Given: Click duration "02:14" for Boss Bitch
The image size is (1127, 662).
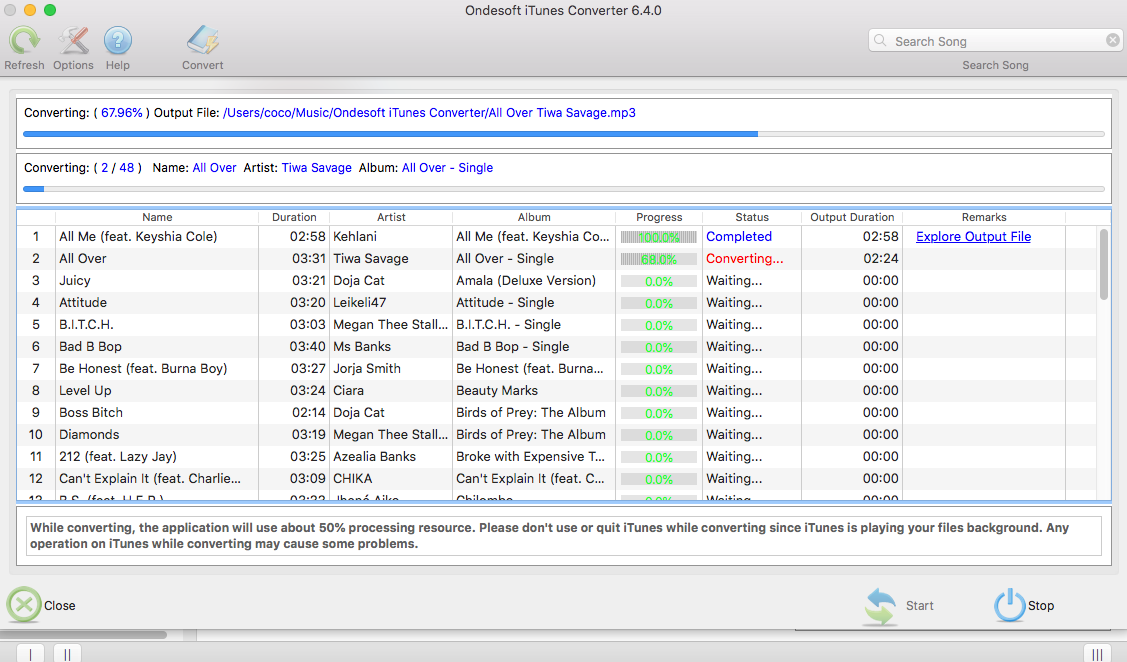Looking at the screenshot, I should [x=308, y=413].
